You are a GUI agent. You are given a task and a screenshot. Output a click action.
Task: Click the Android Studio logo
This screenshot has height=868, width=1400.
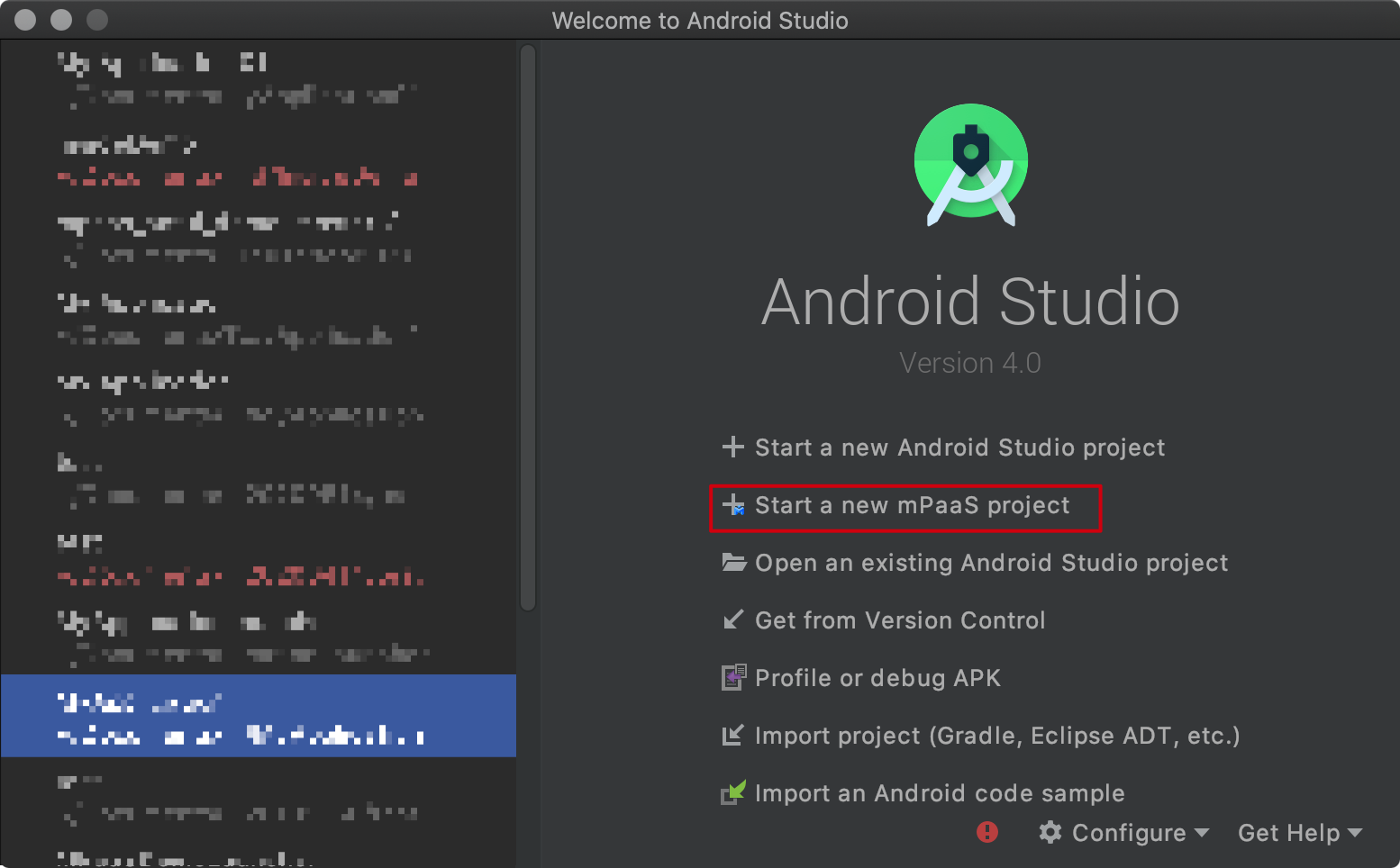(970, 164)
